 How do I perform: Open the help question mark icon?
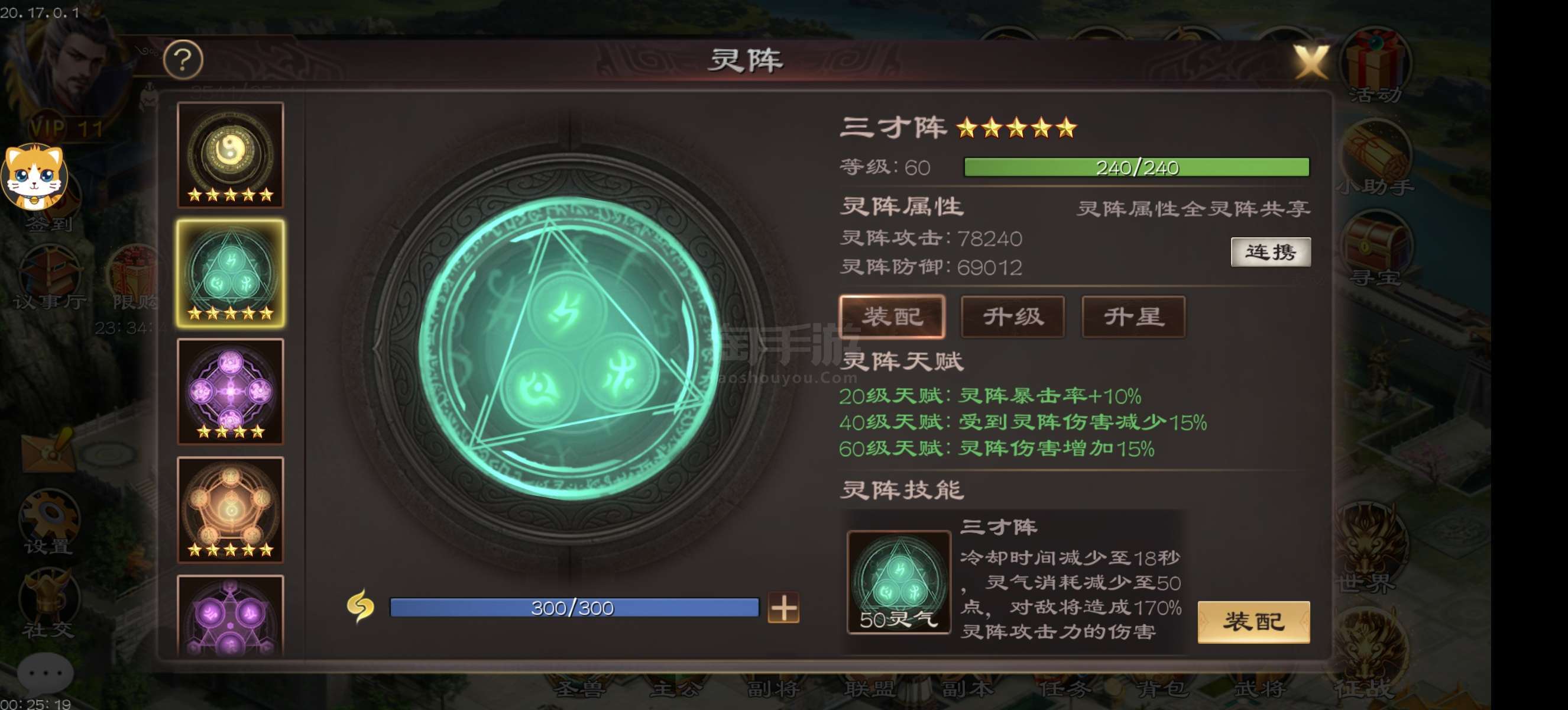pos(183,60)
